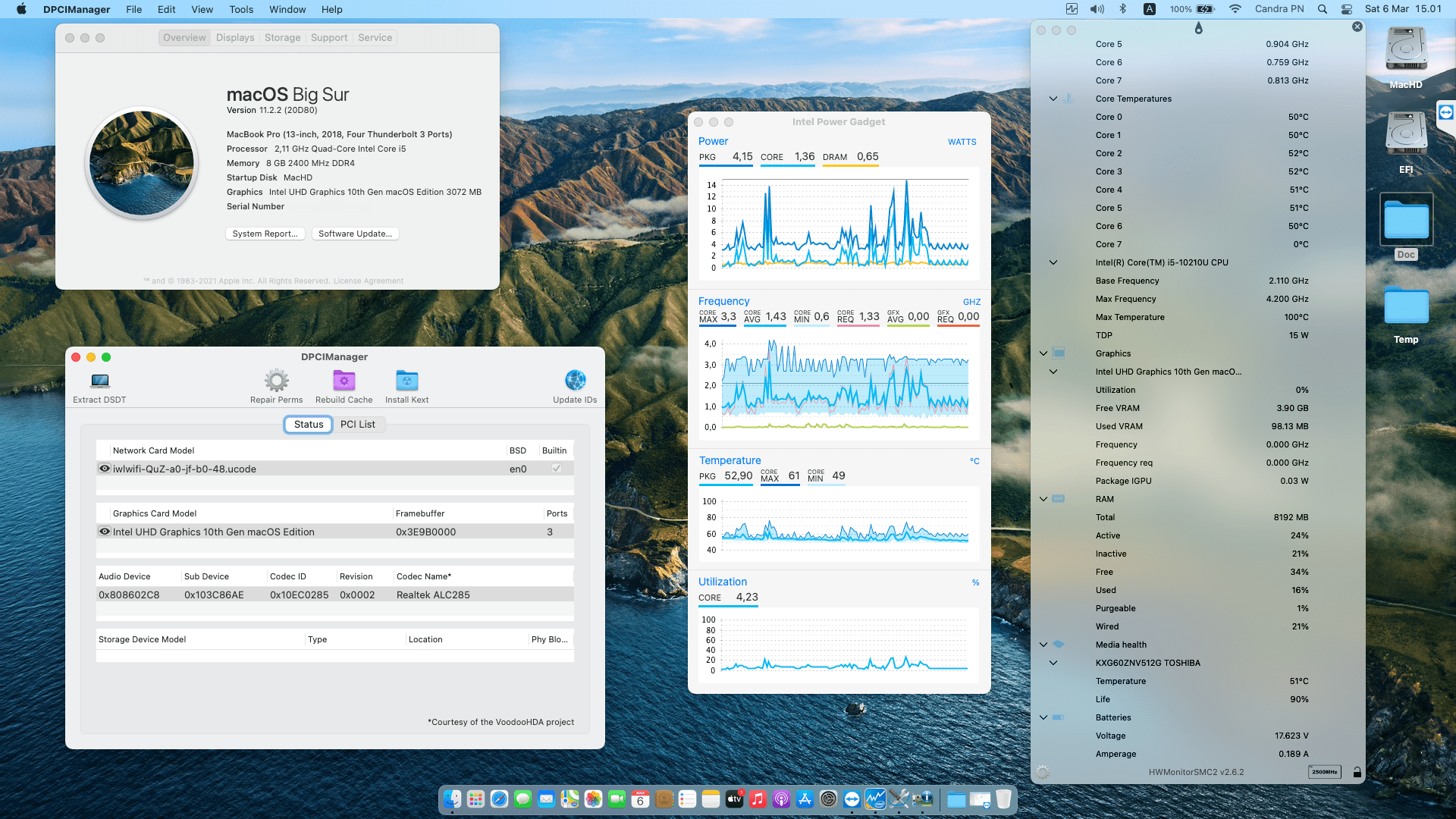Screen dimensions: 1456x819
Task: Open the App Store in Dock
Action: (805, 799)
